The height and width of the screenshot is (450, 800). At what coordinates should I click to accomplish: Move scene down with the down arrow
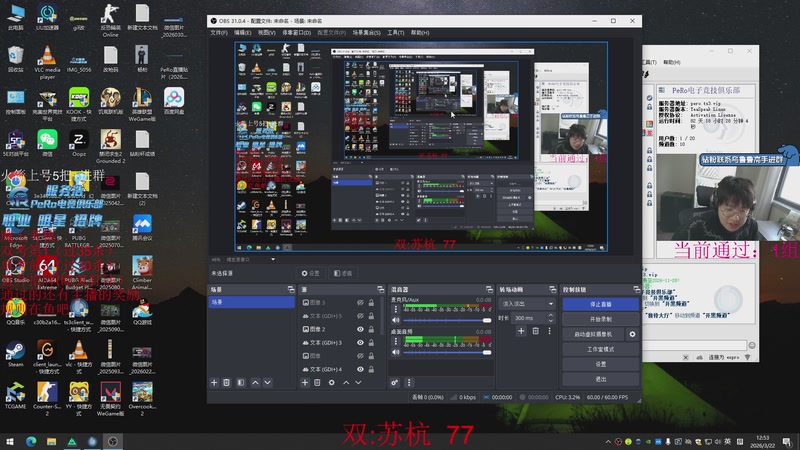click(267, 382)
